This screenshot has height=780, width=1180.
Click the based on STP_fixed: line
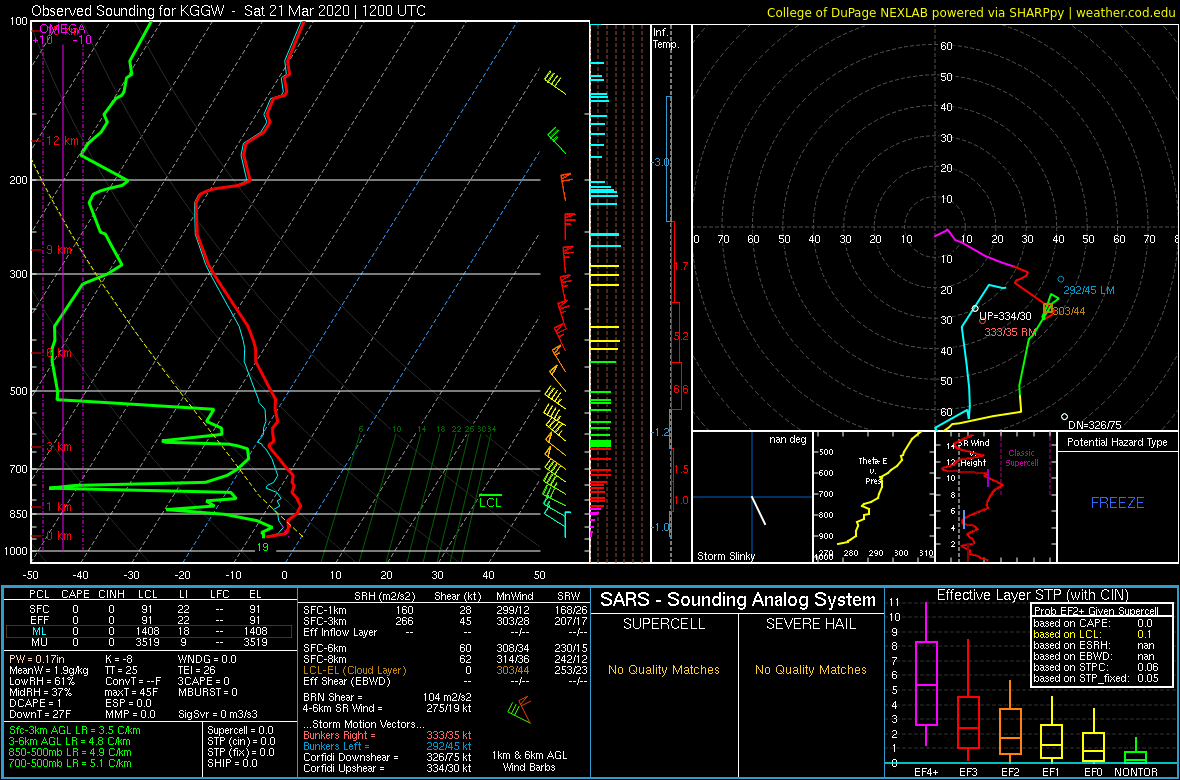1097,679
